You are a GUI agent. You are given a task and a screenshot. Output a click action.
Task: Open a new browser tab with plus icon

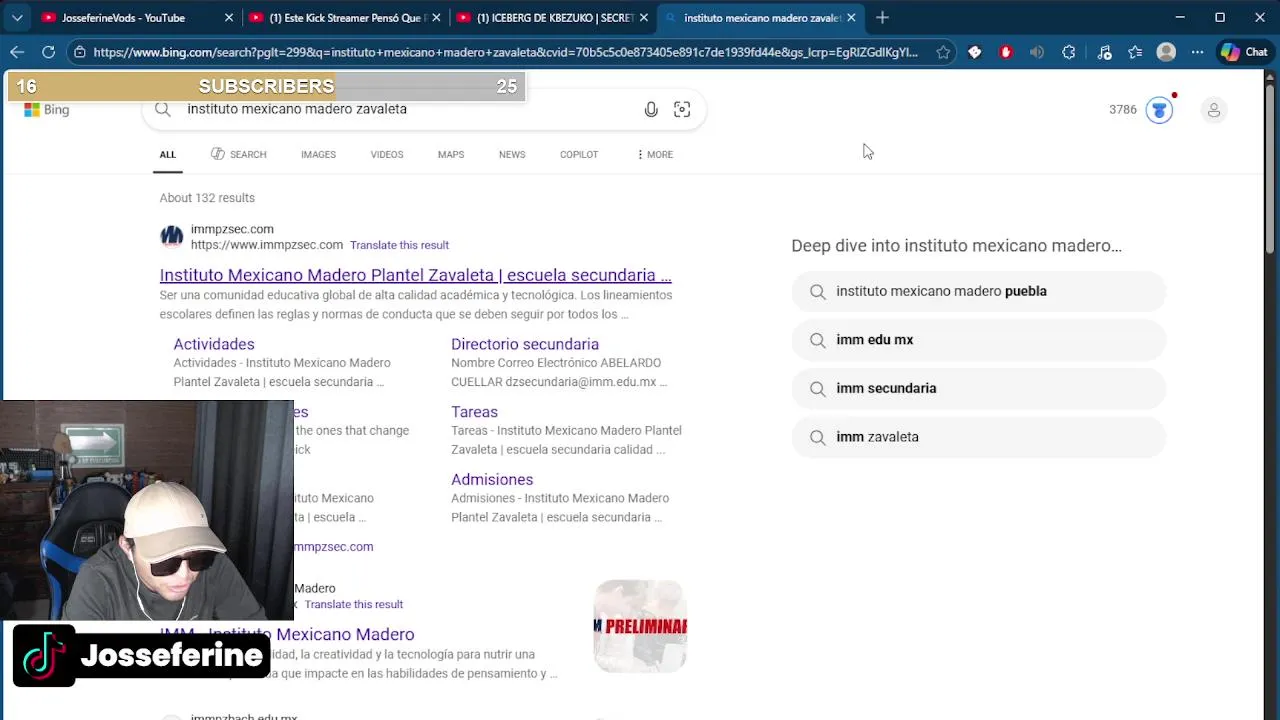click(882, 17)
